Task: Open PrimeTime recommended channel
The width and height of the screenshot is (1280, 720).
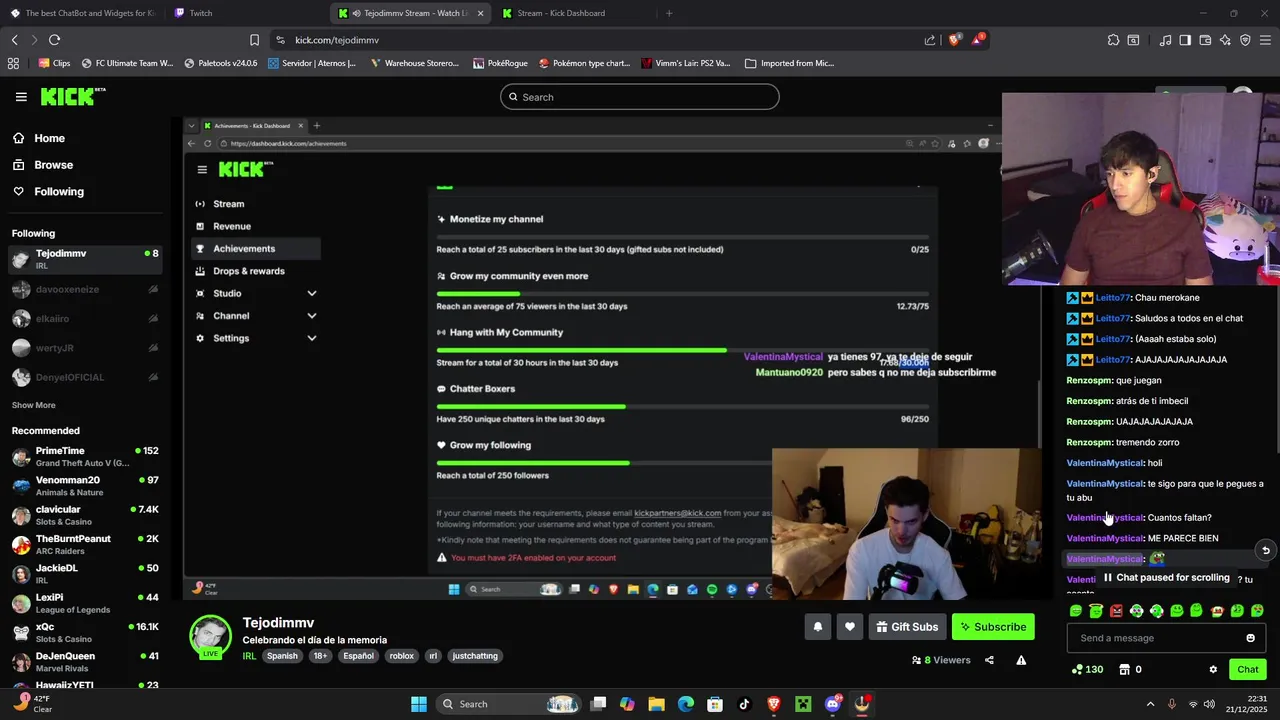Action: pyautogui.click(x=84, y=456)
